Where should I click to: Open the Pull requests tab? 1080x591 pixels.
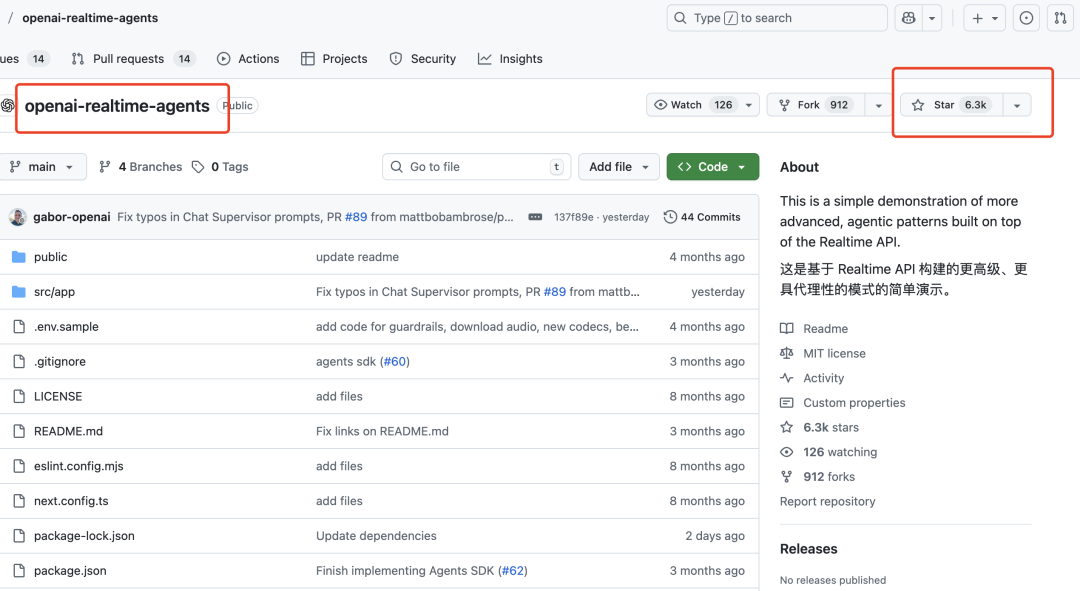pyautogui.click(x=134, y=59)
